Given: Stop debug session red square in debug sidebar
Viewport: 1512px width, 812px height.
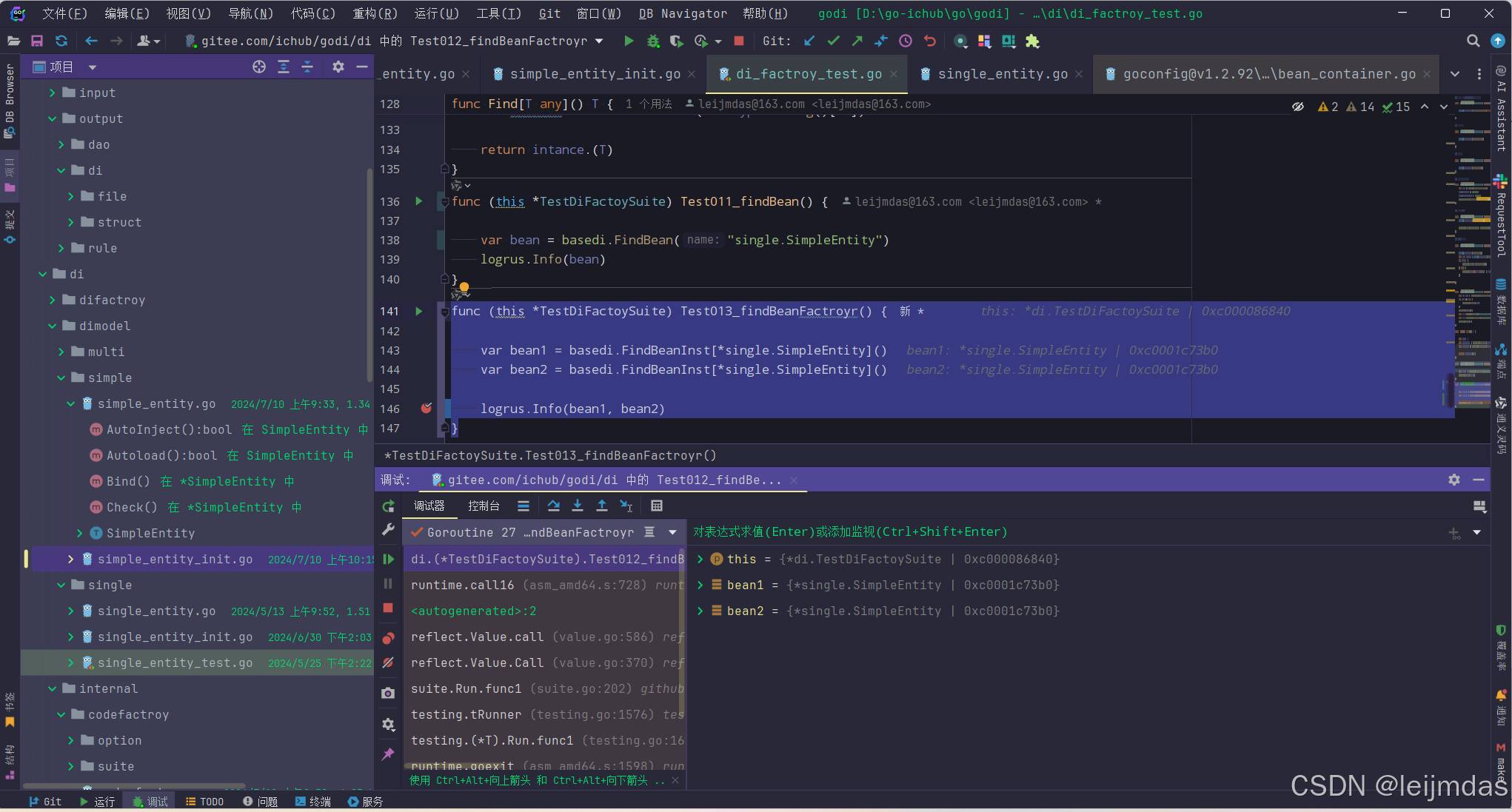Looking at the screenshot, I should 388,608.
